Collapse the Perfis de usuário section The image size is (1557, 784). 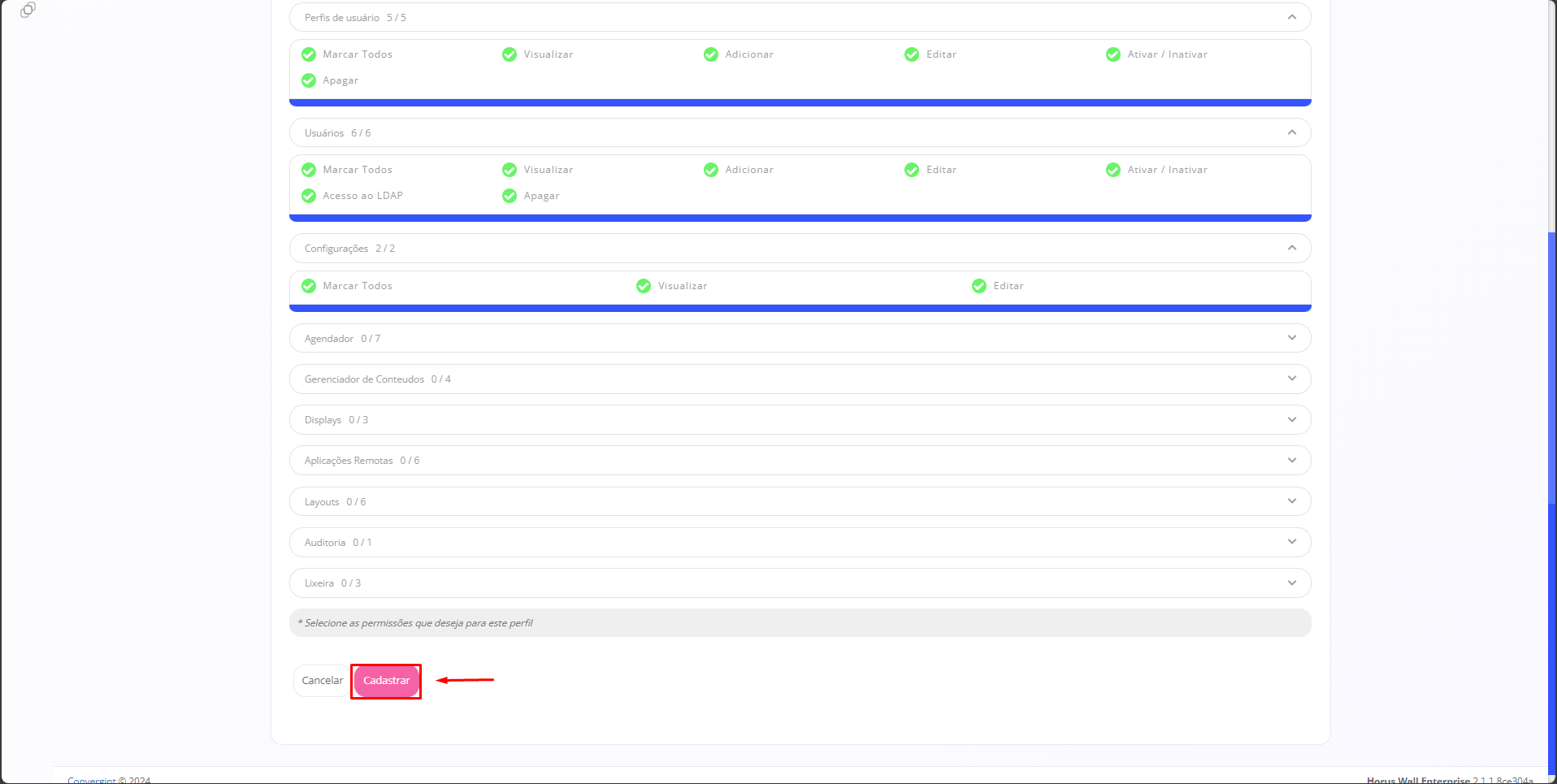coord(1291,17)
